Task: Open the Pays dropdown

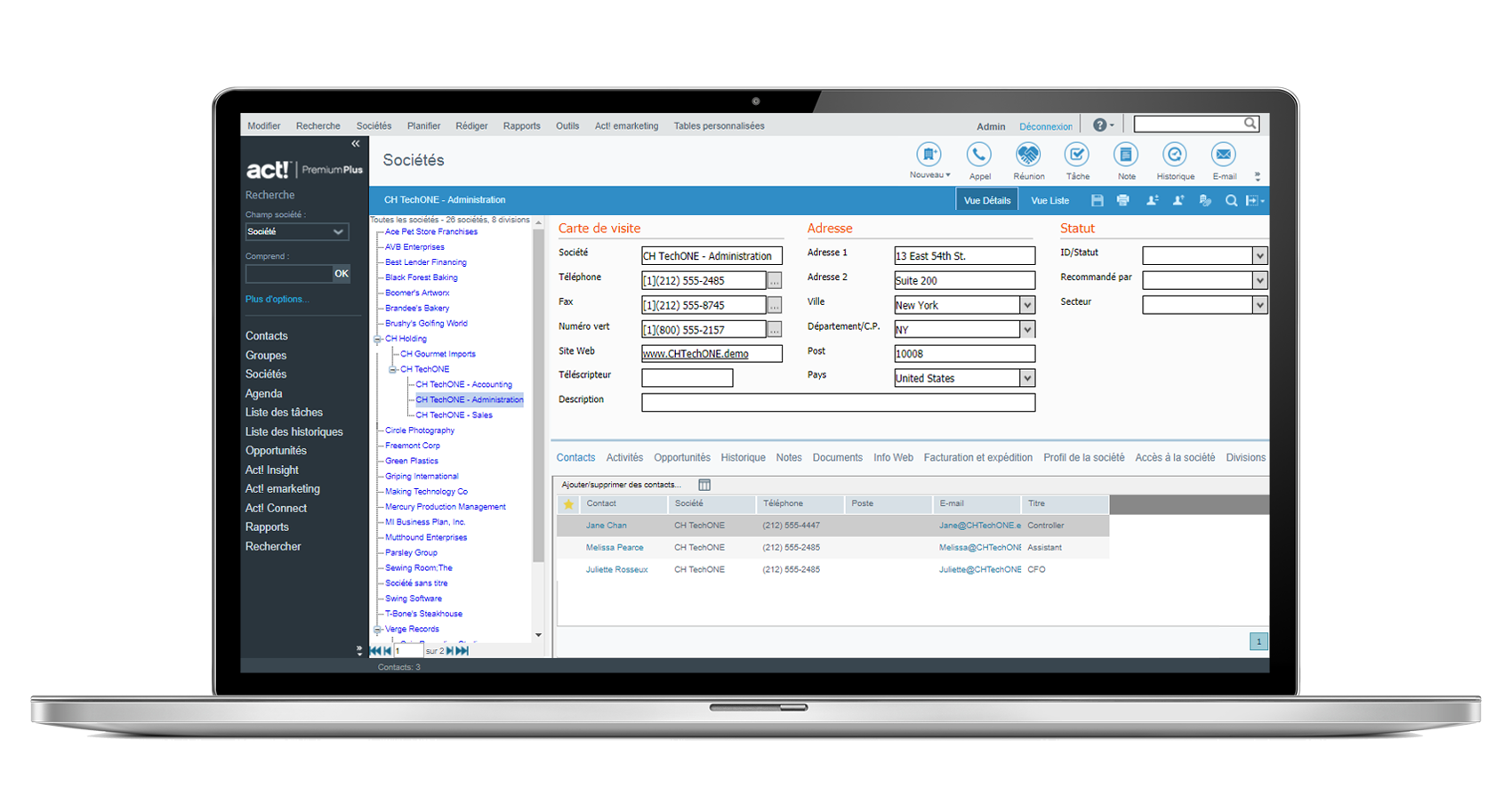Action: click(x=1027, y=379)
